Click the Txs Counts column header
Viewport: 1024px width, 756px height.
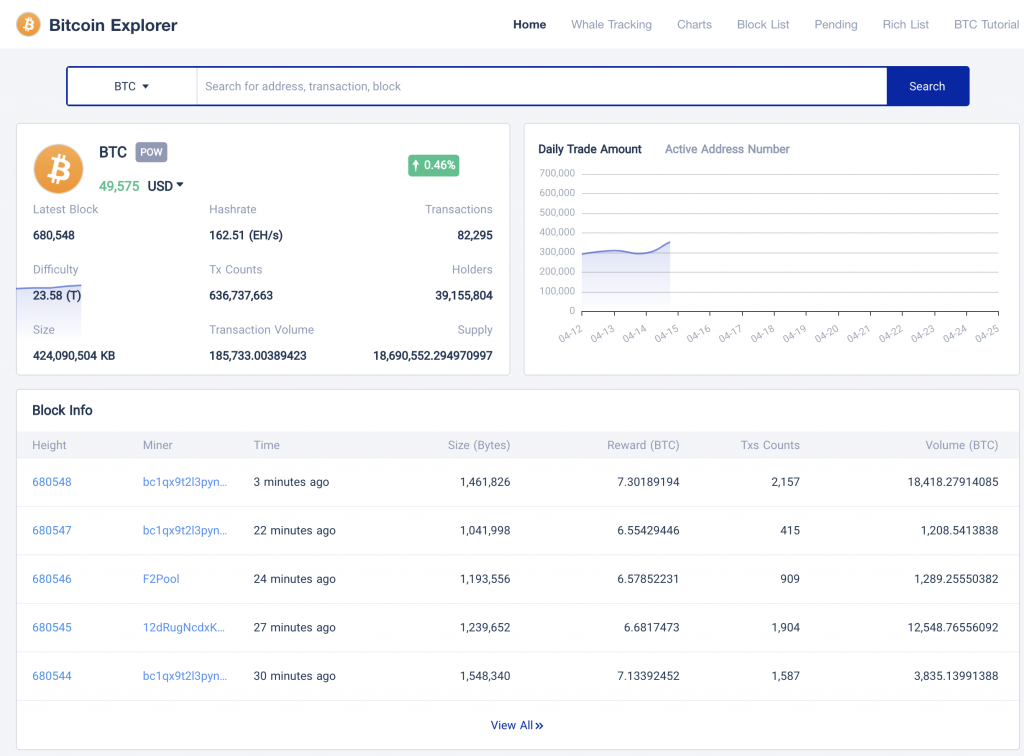(770, 445)
